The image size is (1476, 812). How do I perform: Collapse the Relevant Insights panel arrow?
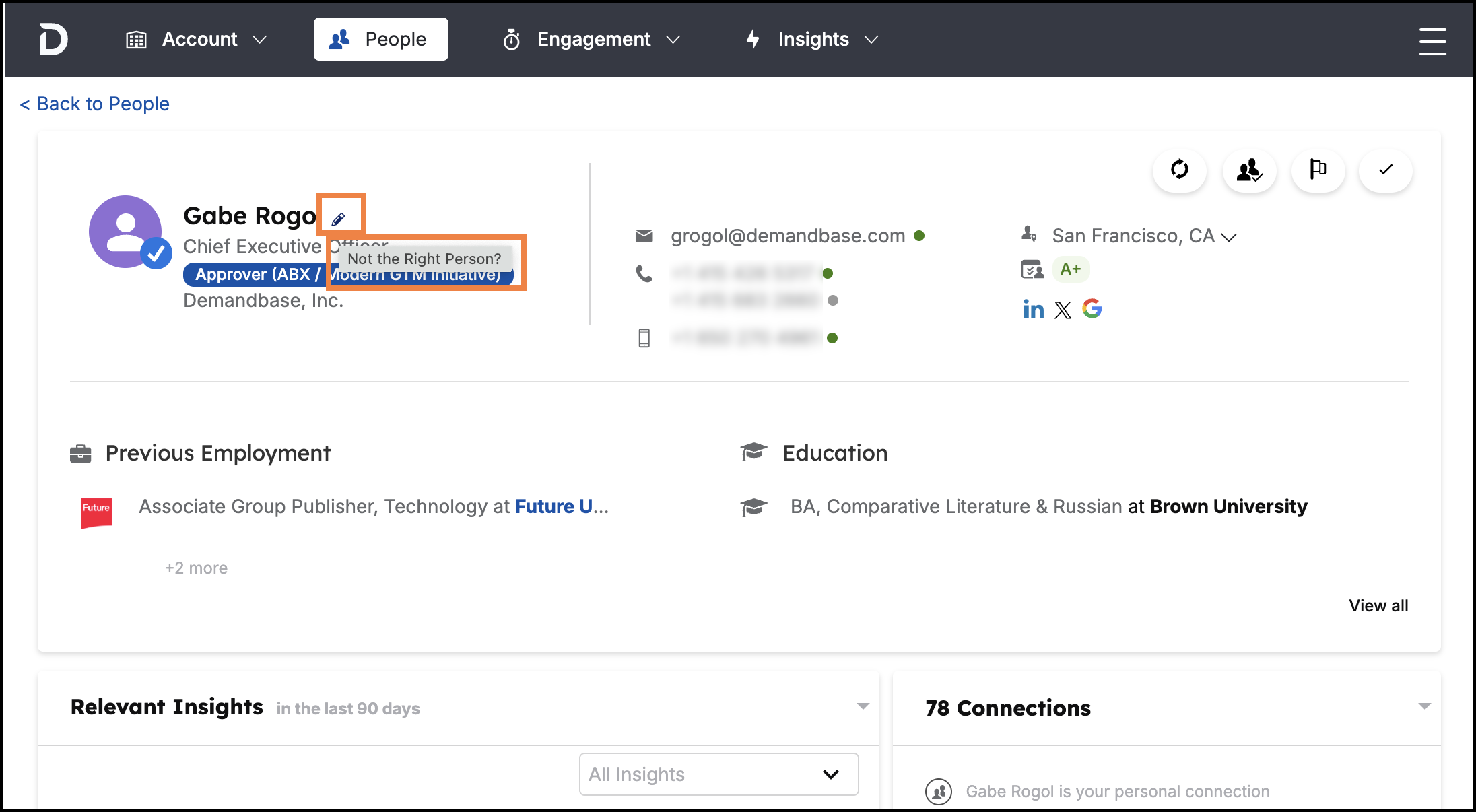coord(863,706)
